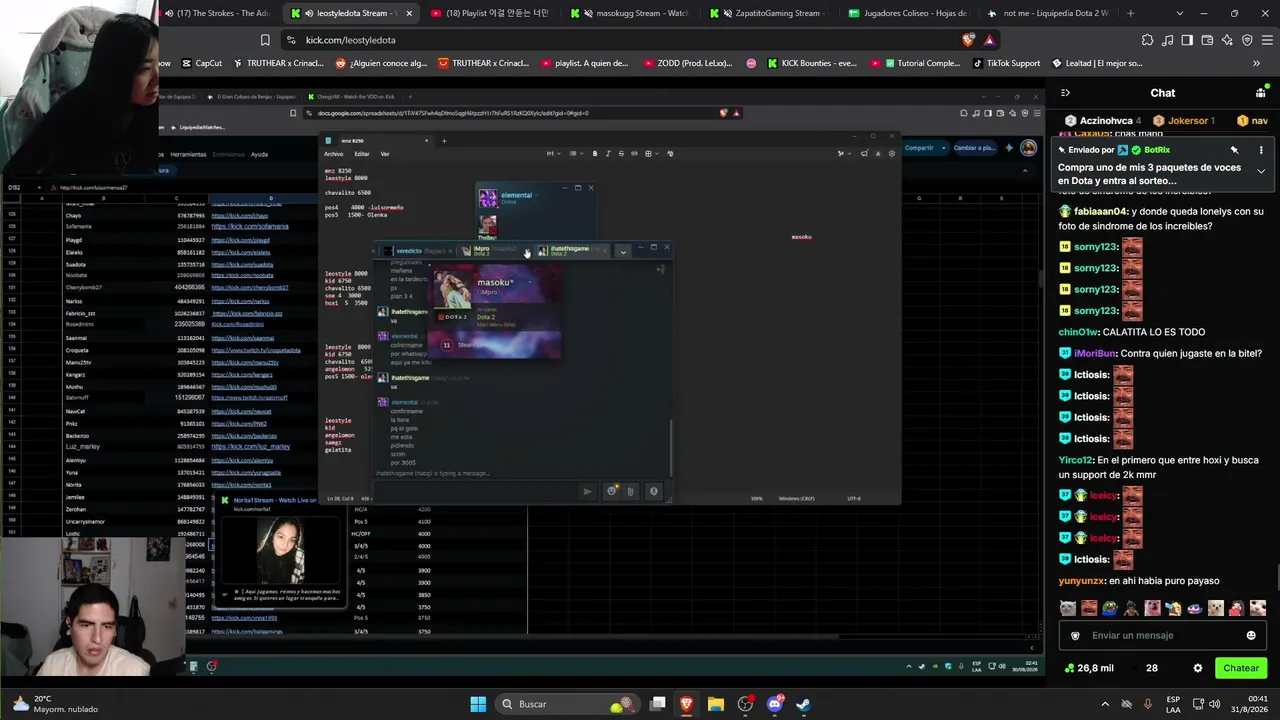Screen dimensions: 1280x720
Task: Open Steam from the taskbar
Action: 803,704
